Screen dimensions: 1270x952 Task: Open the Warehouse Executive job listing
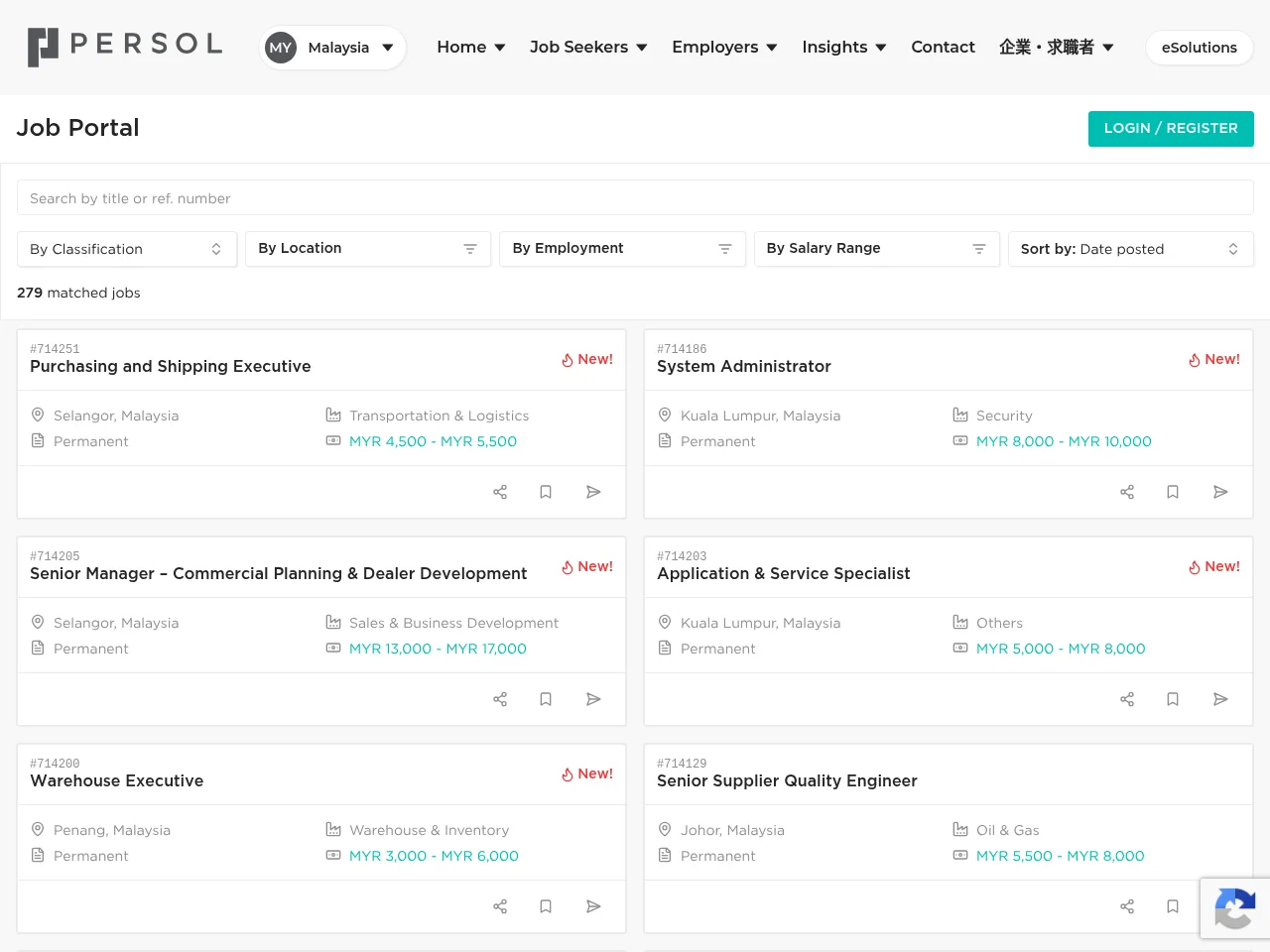(117, 780)
